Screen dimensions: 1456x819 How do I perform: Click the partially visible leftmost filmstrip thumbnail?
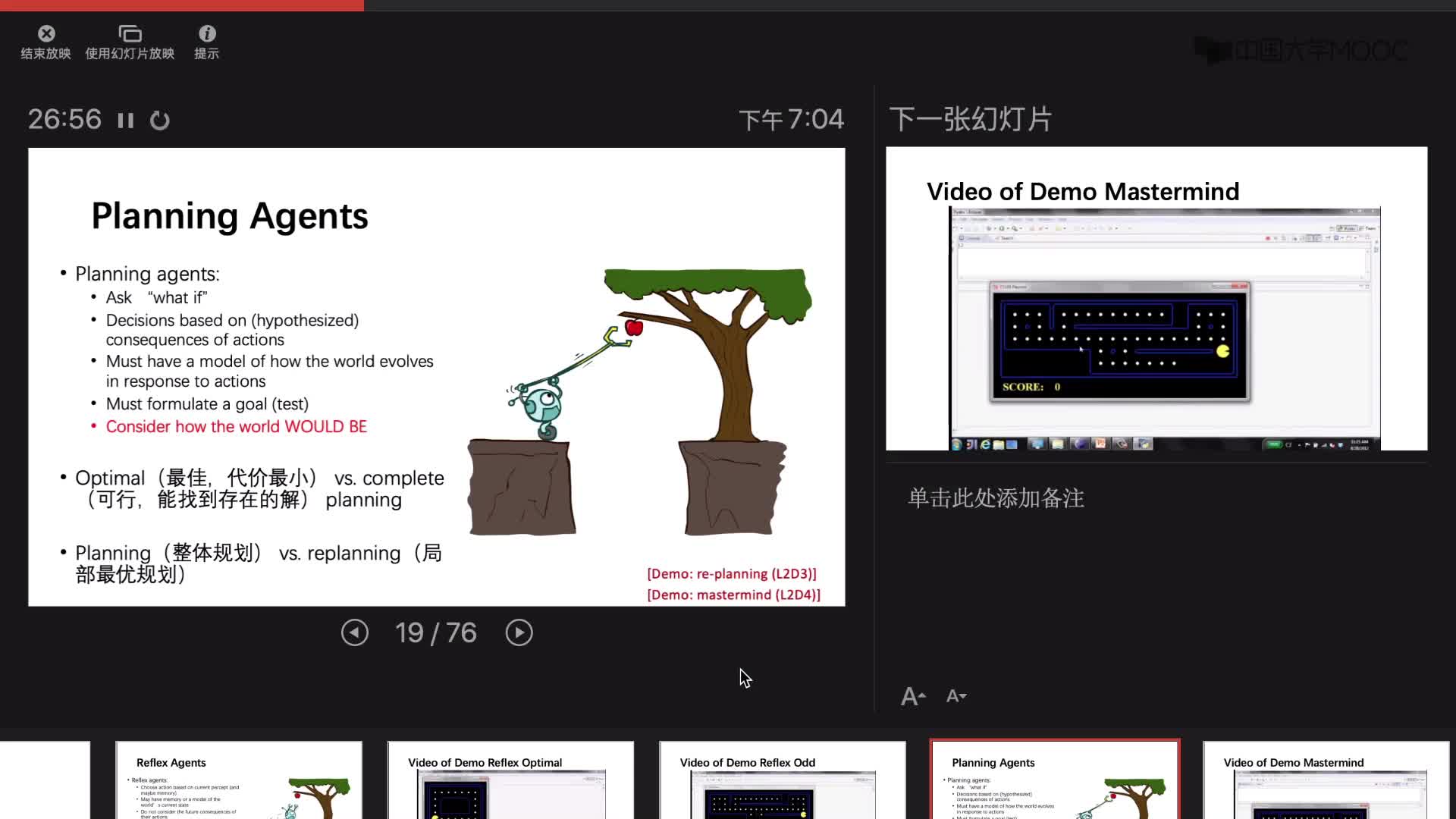45,780
